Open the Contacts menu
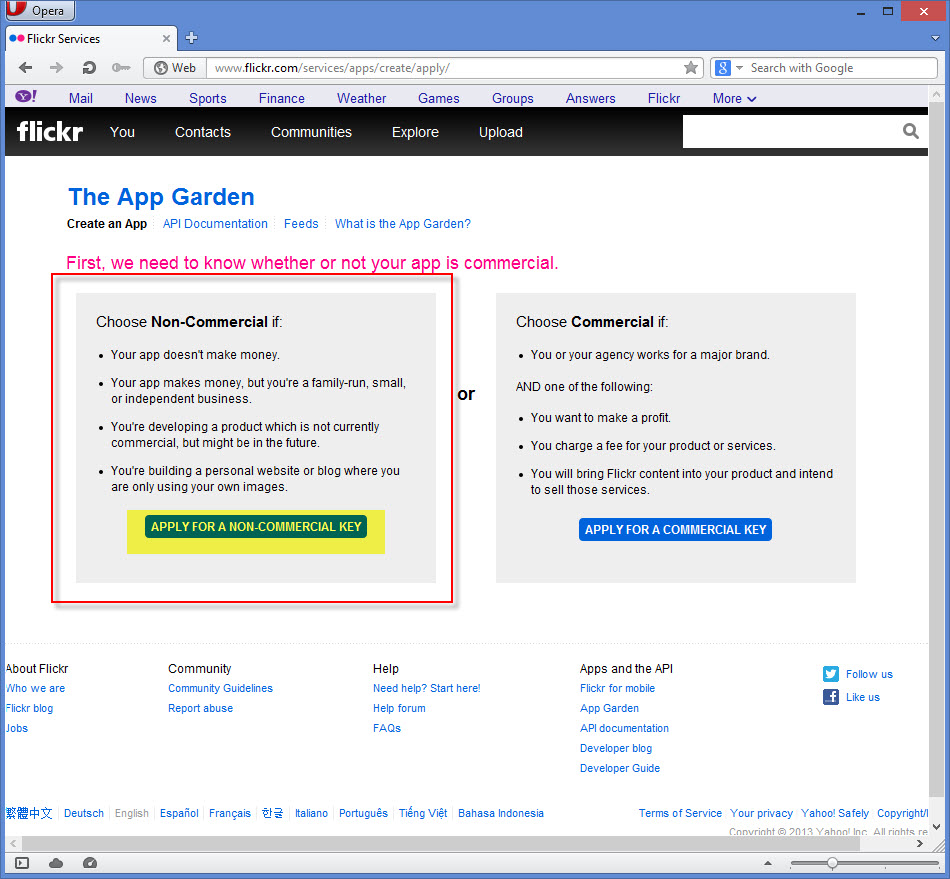The width and height of the screenshot is (950, 879). [x=203, y=132]
